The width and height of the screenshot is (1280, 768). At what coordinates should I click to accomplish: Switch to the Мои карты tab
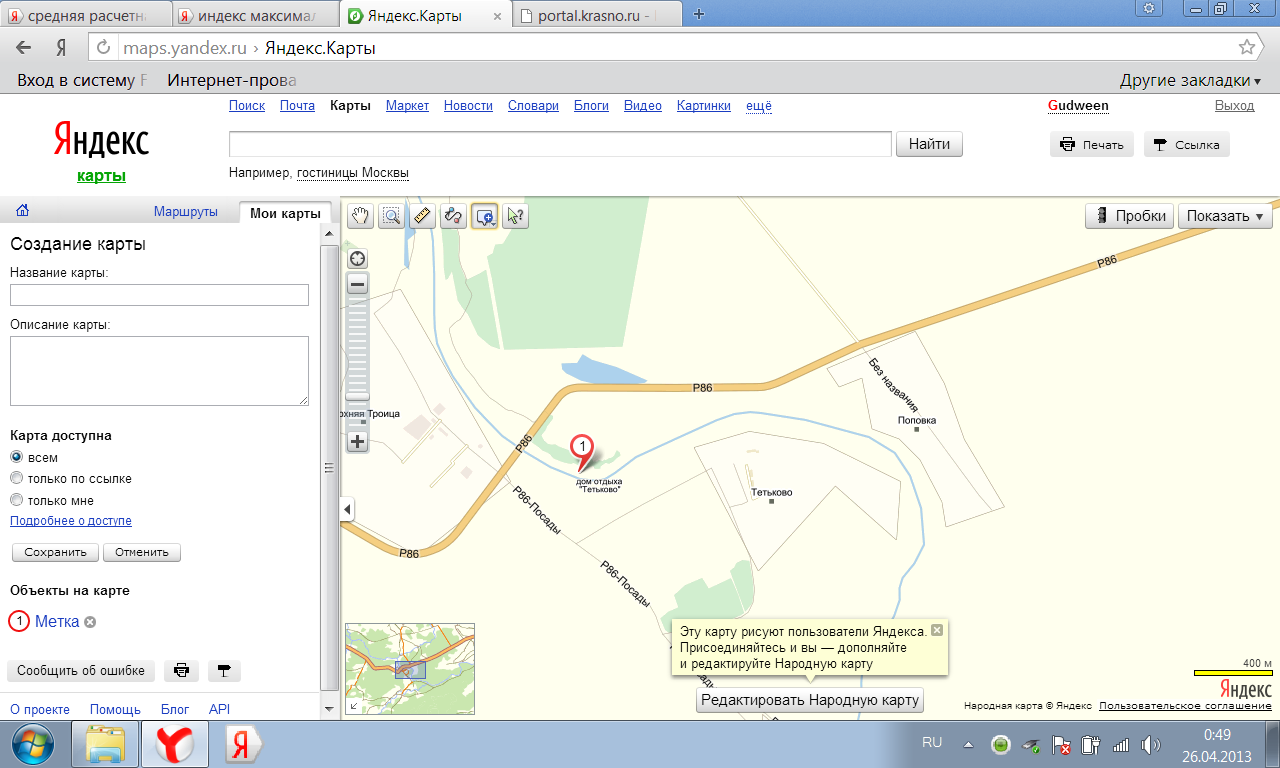285,212
